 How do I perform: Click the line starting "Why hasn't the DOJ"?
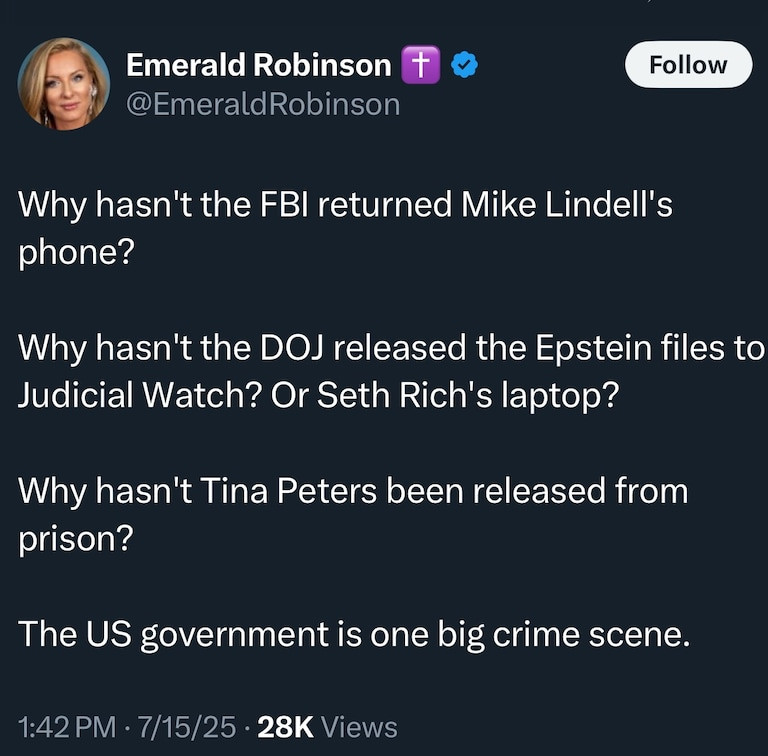point(391,349)
